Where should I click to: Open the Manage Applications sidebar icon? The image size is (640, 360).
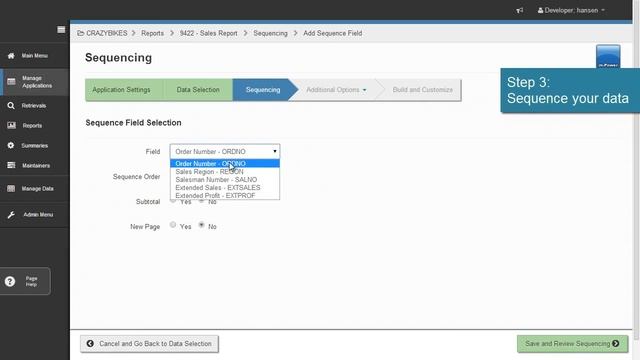coord(11,82)
